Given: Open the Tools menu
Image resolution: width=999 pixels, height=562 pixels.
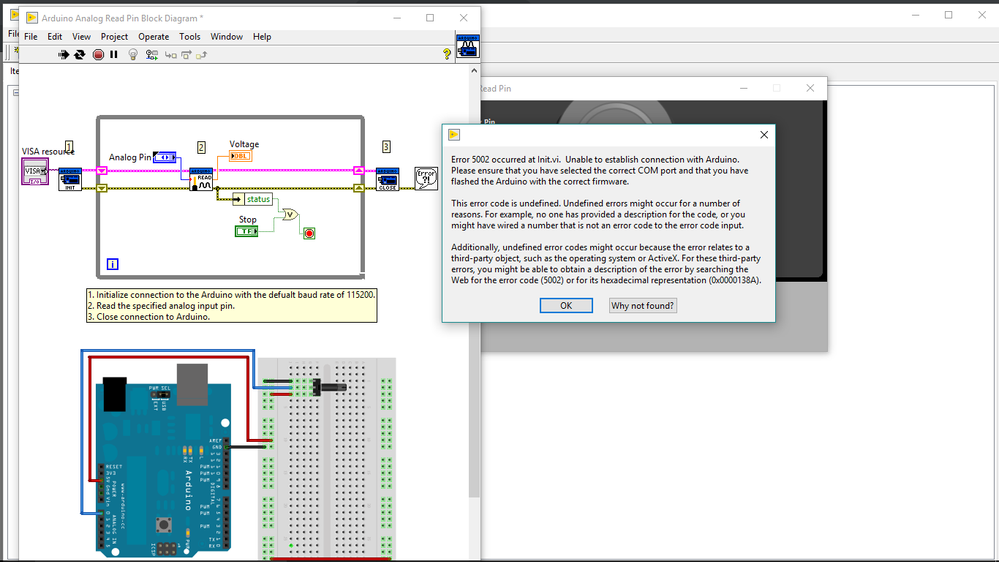Looking at the screenshot, I should tap(189, 37).
